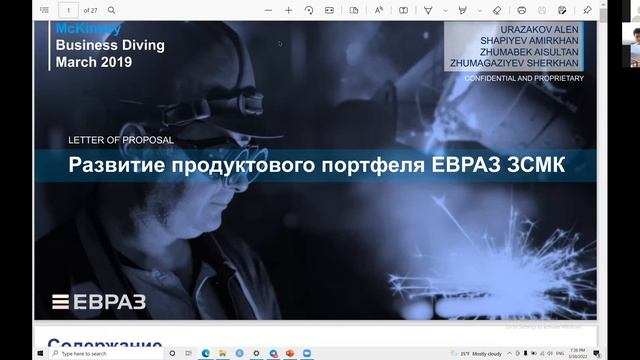
Task: Zoom out using the minus icon
Action: 268,10
